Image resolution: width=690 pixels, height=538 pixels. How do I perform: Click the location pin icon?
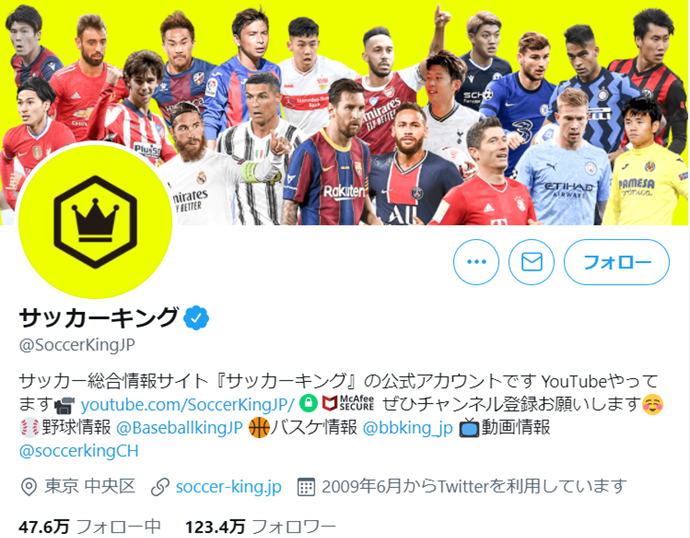click(x=29, y=487)
